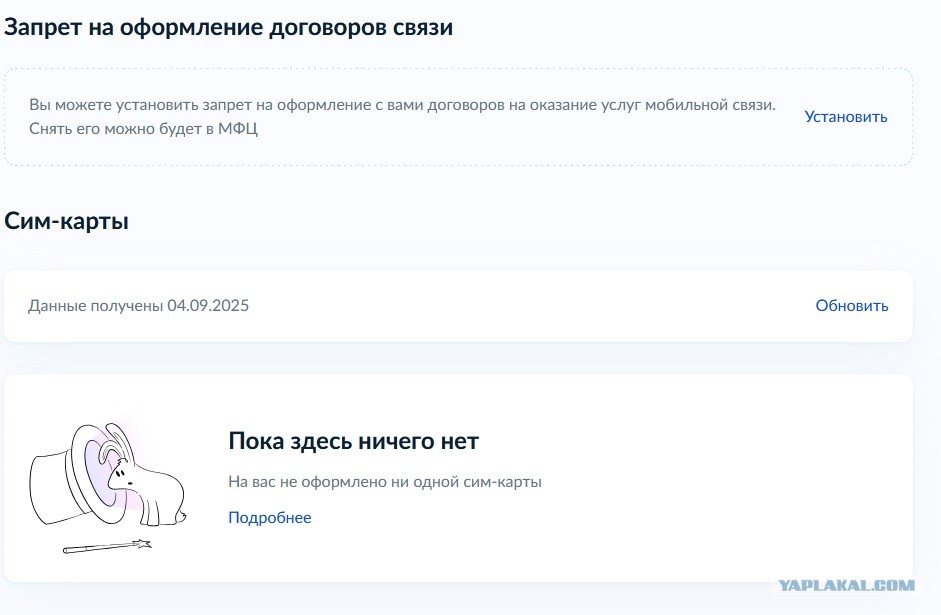The width and height of the screenshot is (941, 615).
Task: Click the Снять его можно будет в МФЦ line
Action: point(143,128)
